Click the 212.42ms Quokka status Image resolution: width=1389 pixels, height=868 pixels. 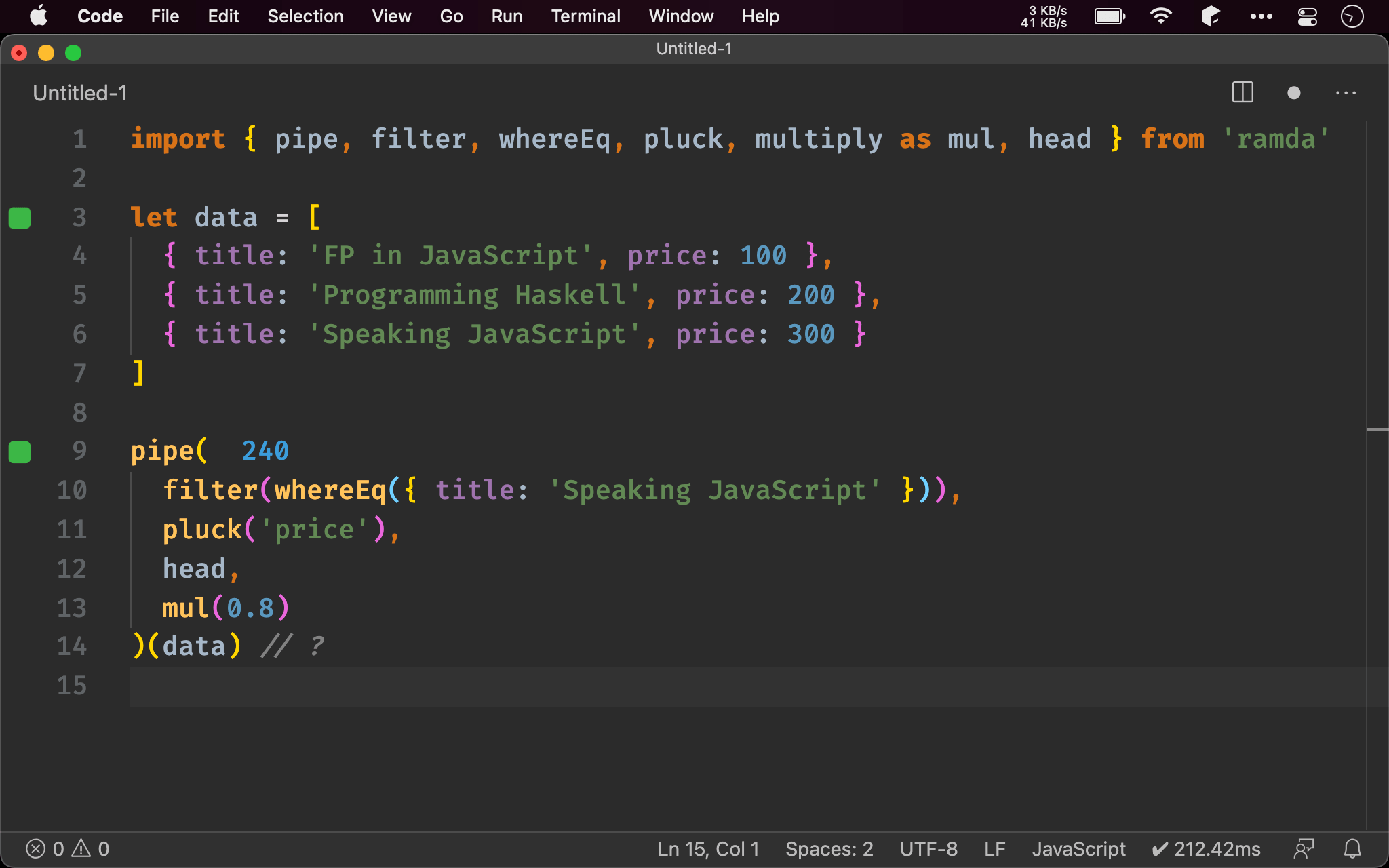point(1206,849)
